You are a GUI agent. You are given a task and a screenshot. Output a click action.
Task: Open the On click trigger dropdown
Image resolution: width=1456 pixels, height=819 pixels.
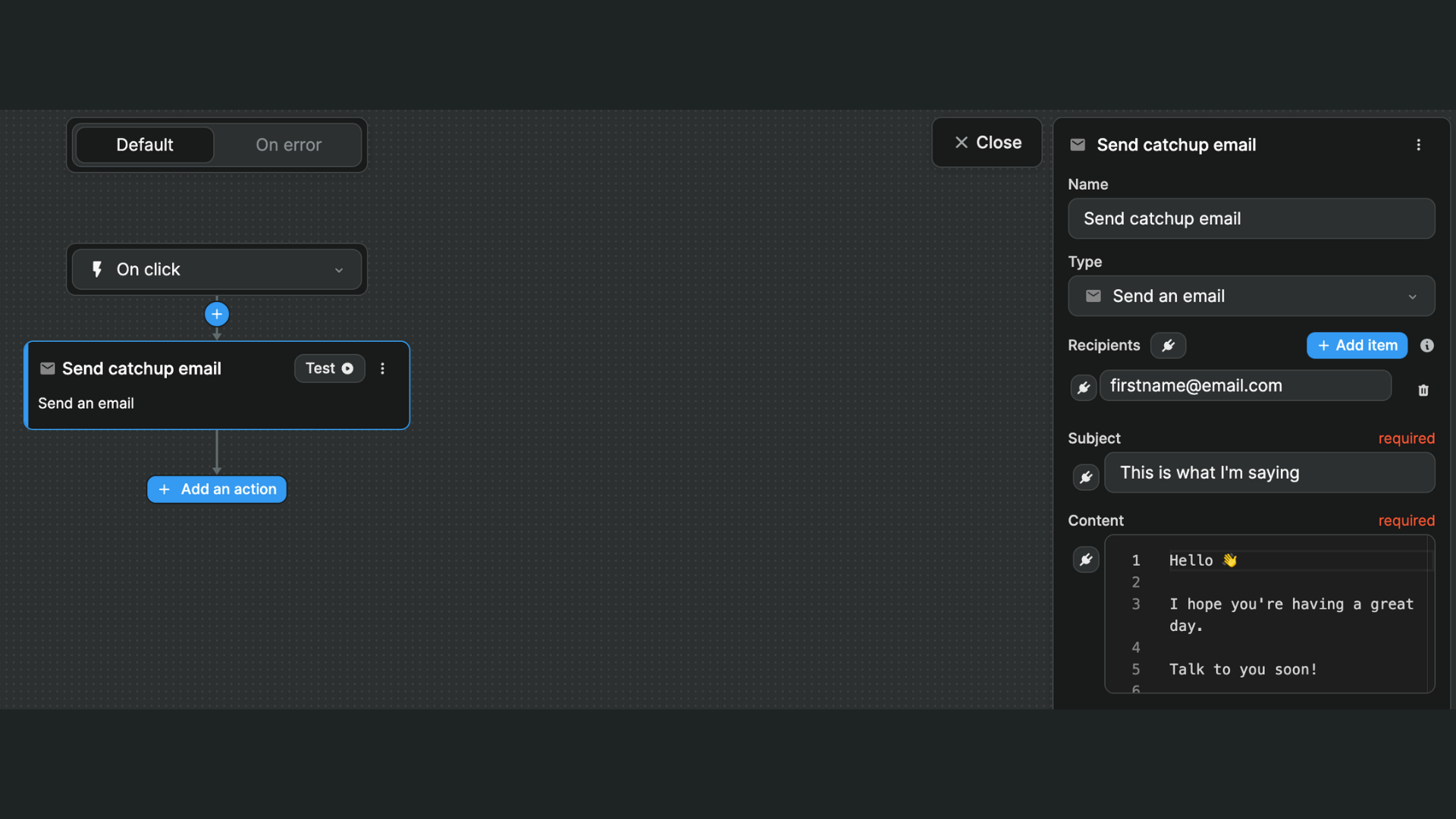click(216, 269)
